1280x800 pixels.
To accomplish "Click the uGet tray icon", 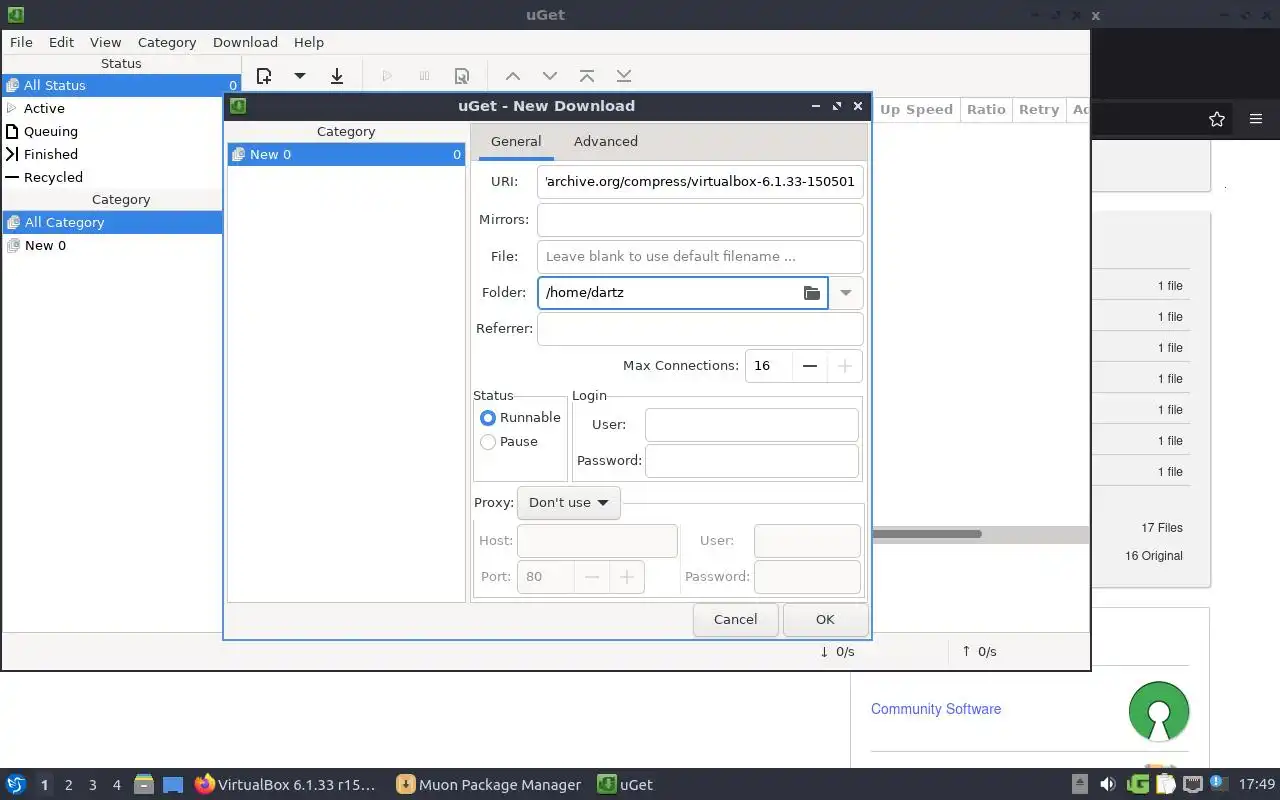I will pyautogui.click(x=1137, y=784).
